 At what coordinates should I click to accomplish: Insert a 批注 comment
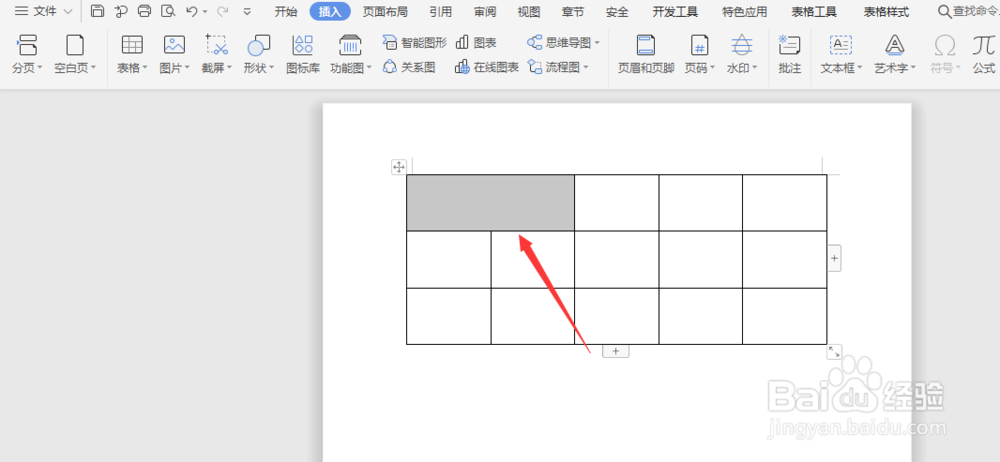(790, 54)
